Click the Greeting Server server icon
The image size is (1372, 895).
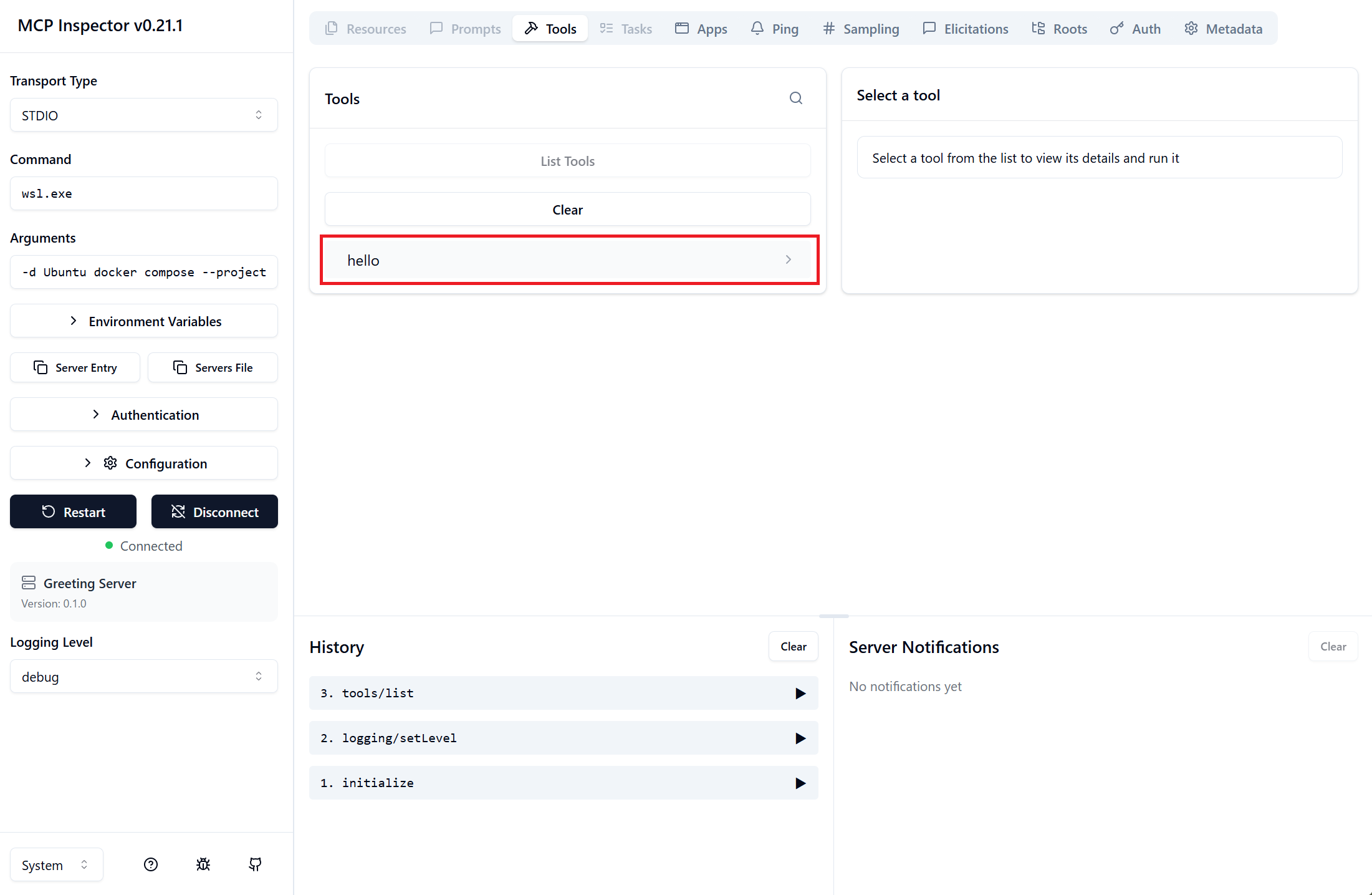(29, 583)
